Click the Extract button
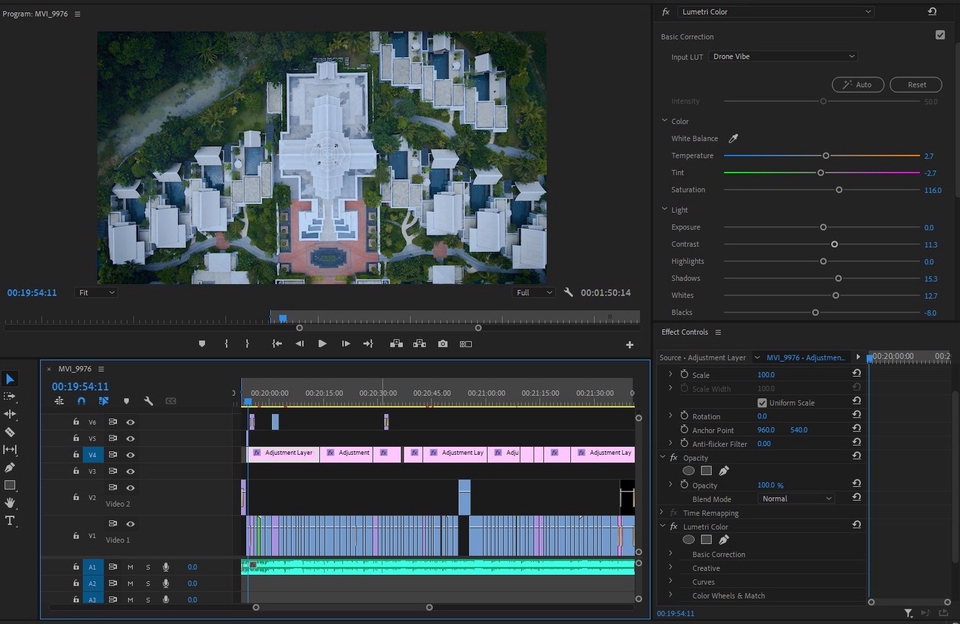Screen dimensions: 960x624 pos(419,344)
